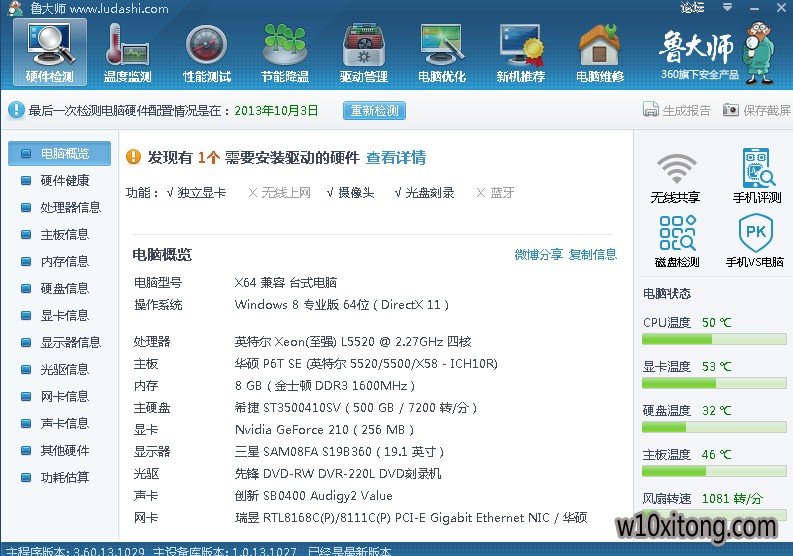Open the title bar dropdown menu arrow

coord(727,7)
